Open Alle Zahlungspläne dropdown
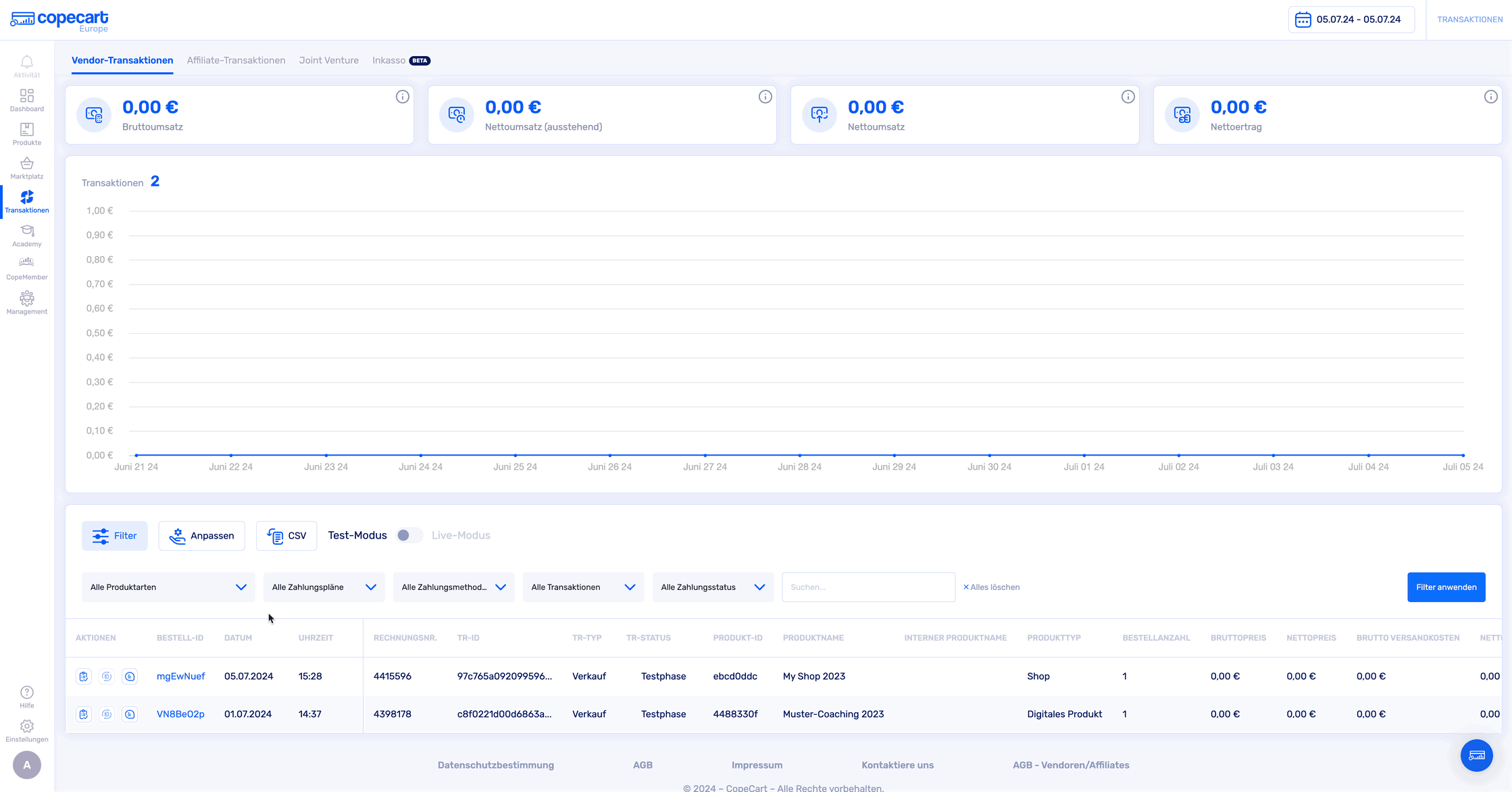1512x792 pixels. 324,587
